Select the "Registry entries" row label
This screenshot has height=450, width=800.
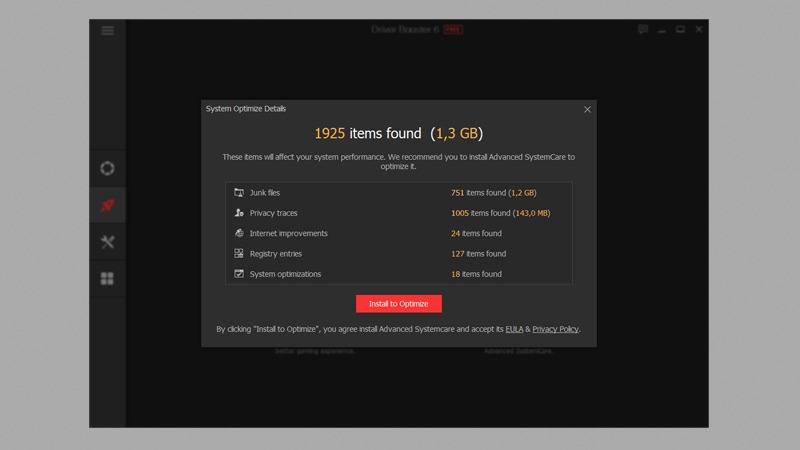[276, 254]
